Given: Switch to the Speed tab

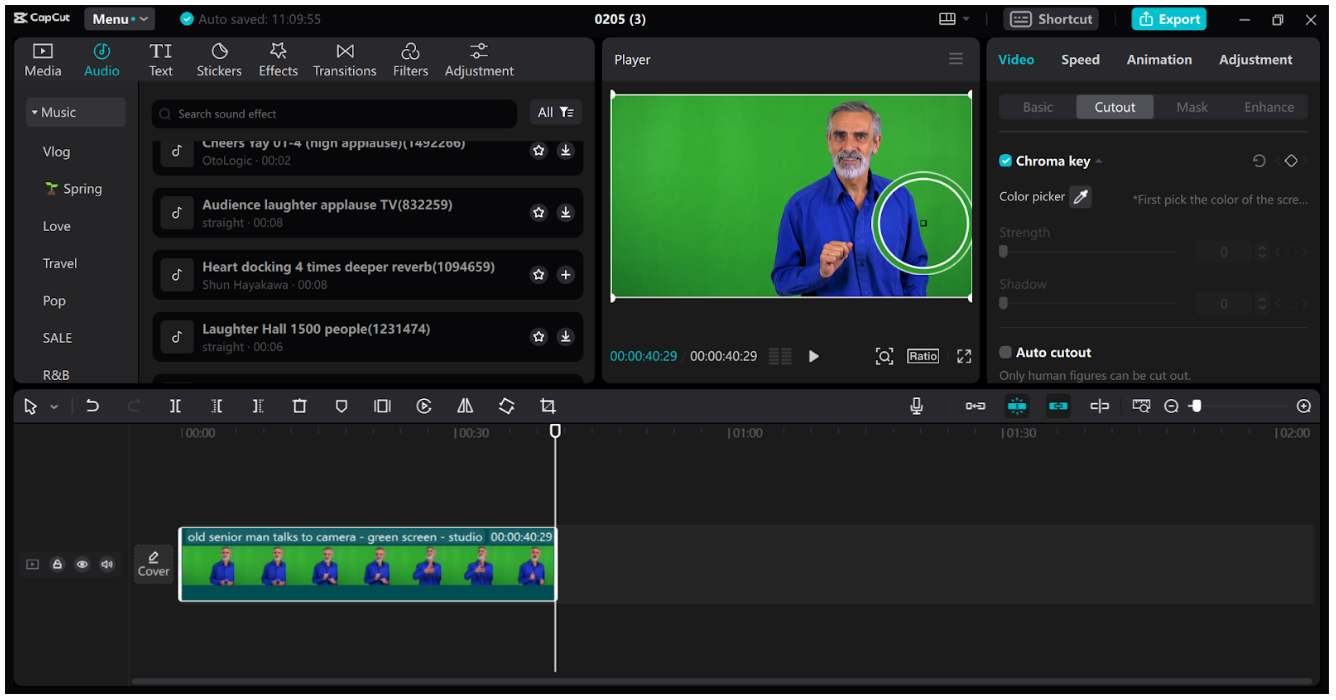Looking at the screenshot, I should click(x=1080, y=60).
